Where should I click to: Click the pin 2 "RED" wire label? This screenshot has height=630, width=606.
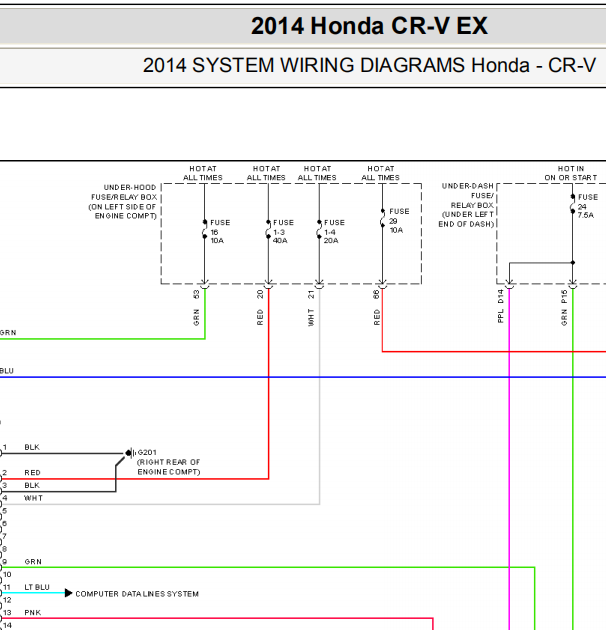pos(32,472)
